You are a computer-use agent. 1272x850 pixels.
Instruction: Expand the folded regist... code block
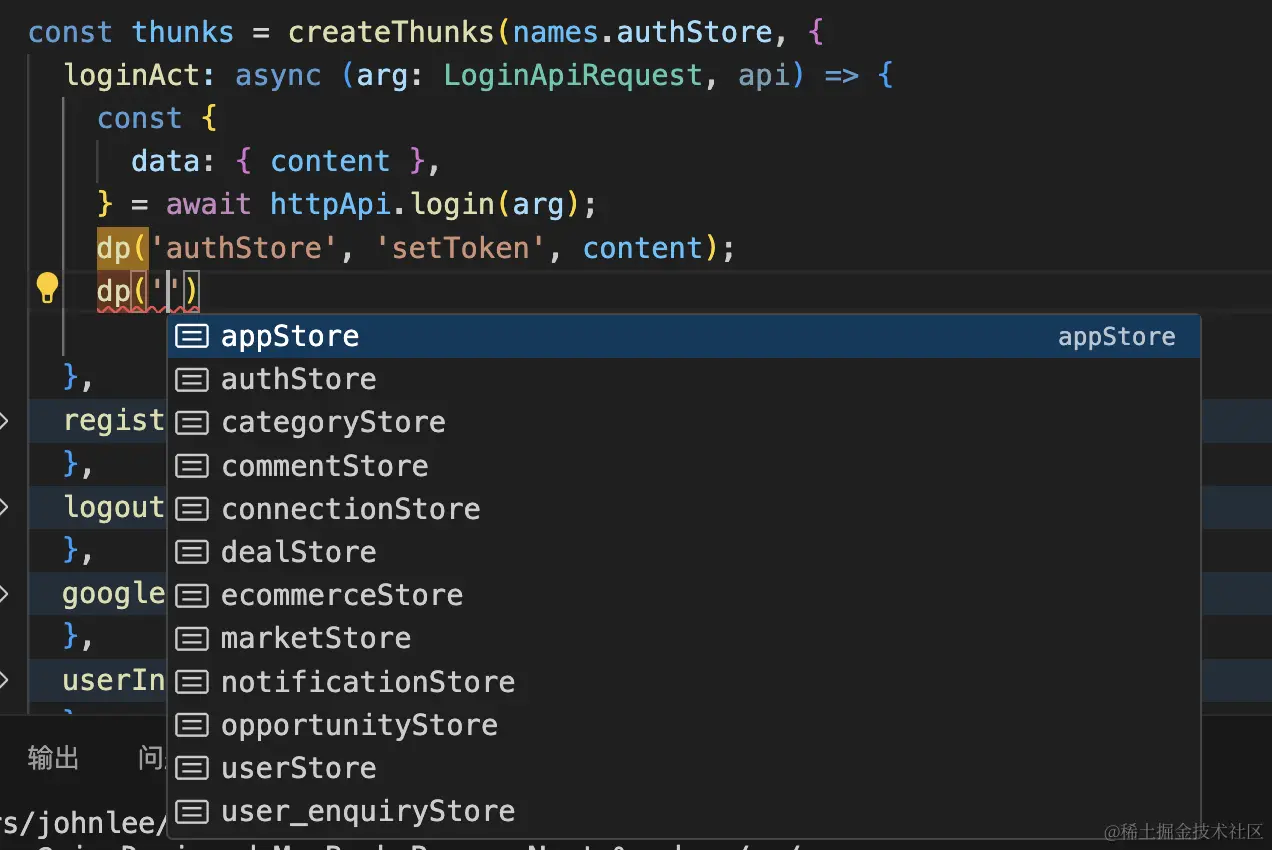pos(5,421)
